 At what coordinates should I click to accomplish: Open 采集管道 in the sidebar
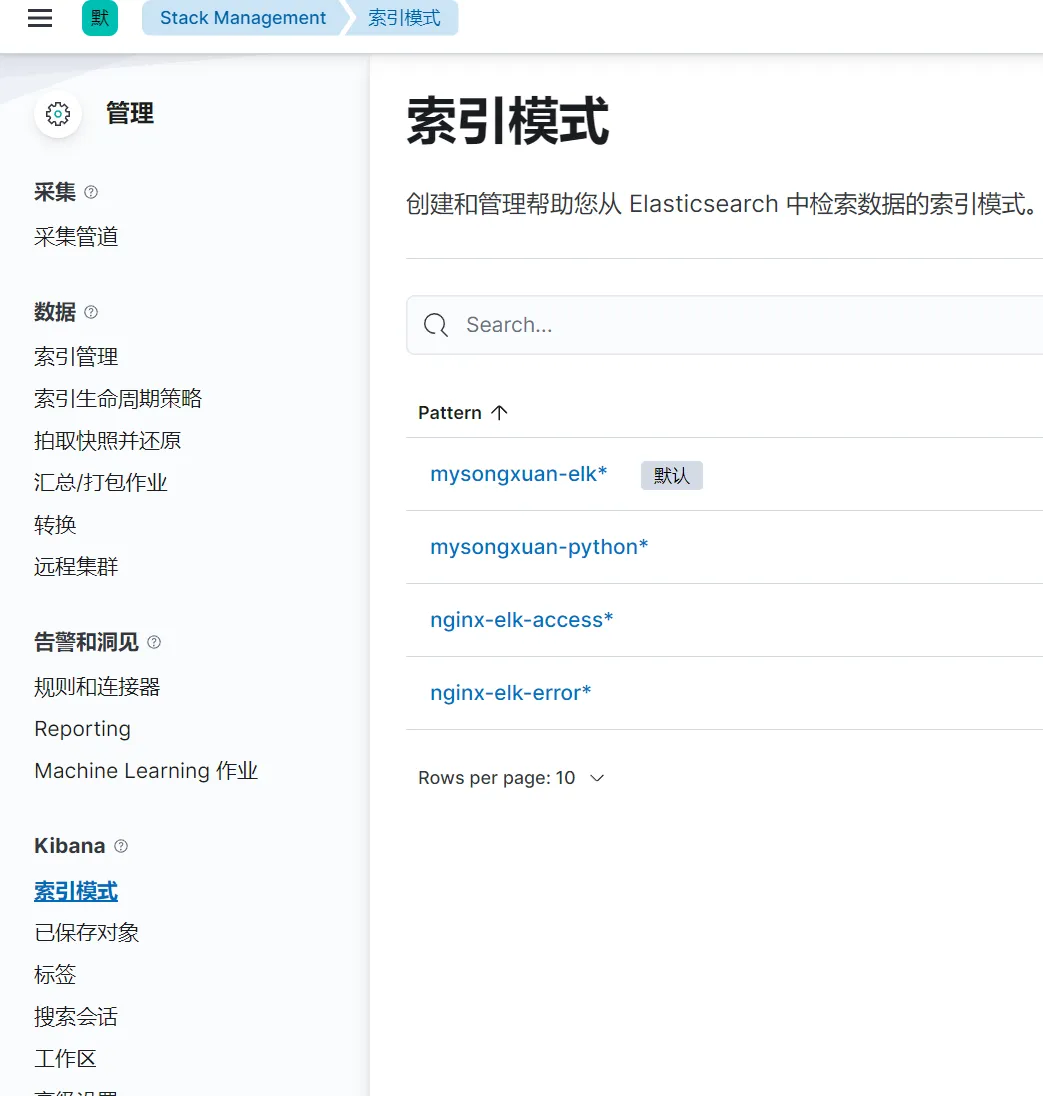click(76, 237)
